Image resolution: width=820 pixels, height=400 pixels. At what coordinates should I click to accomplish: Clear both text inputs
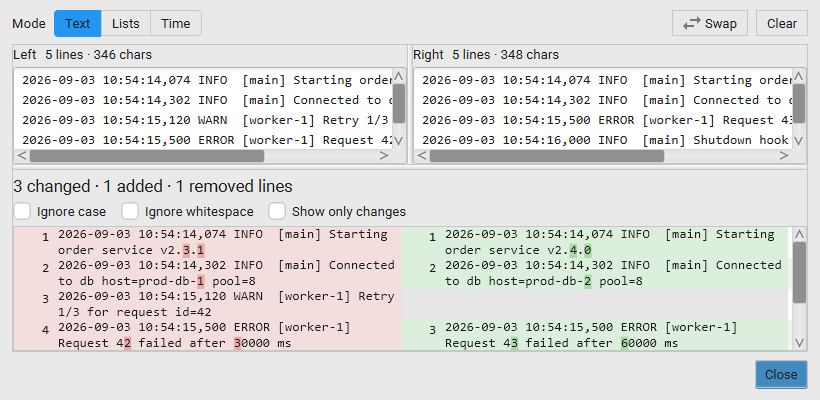(x=782, y=24)
